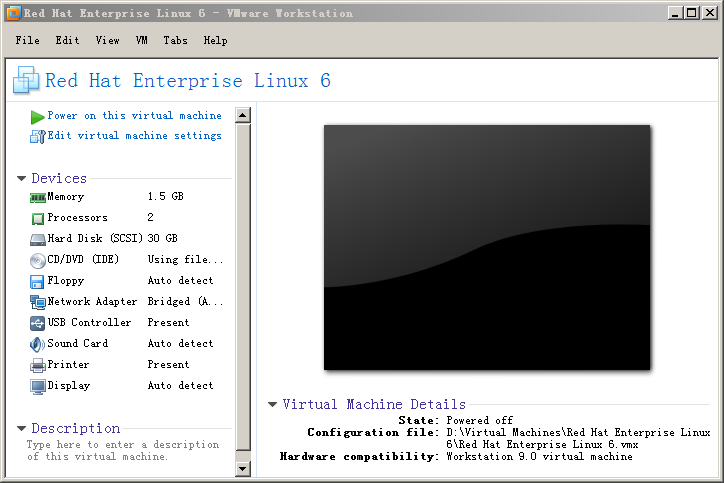Screen dimensions: 724x483
Task: Select the Display monitor icon
Action: coord(37,386)
